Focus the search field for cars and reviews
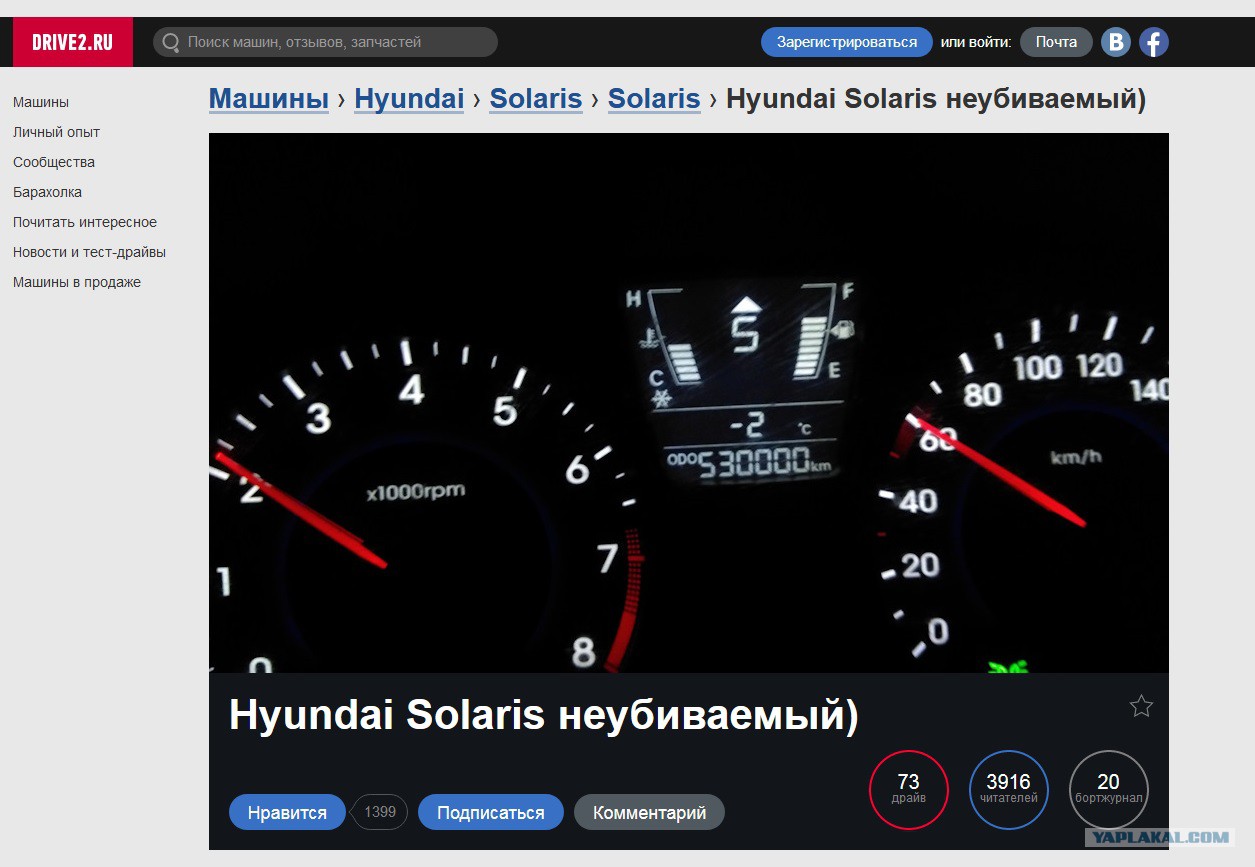Viewport: 1255px width, 867px height. point(325,42)
